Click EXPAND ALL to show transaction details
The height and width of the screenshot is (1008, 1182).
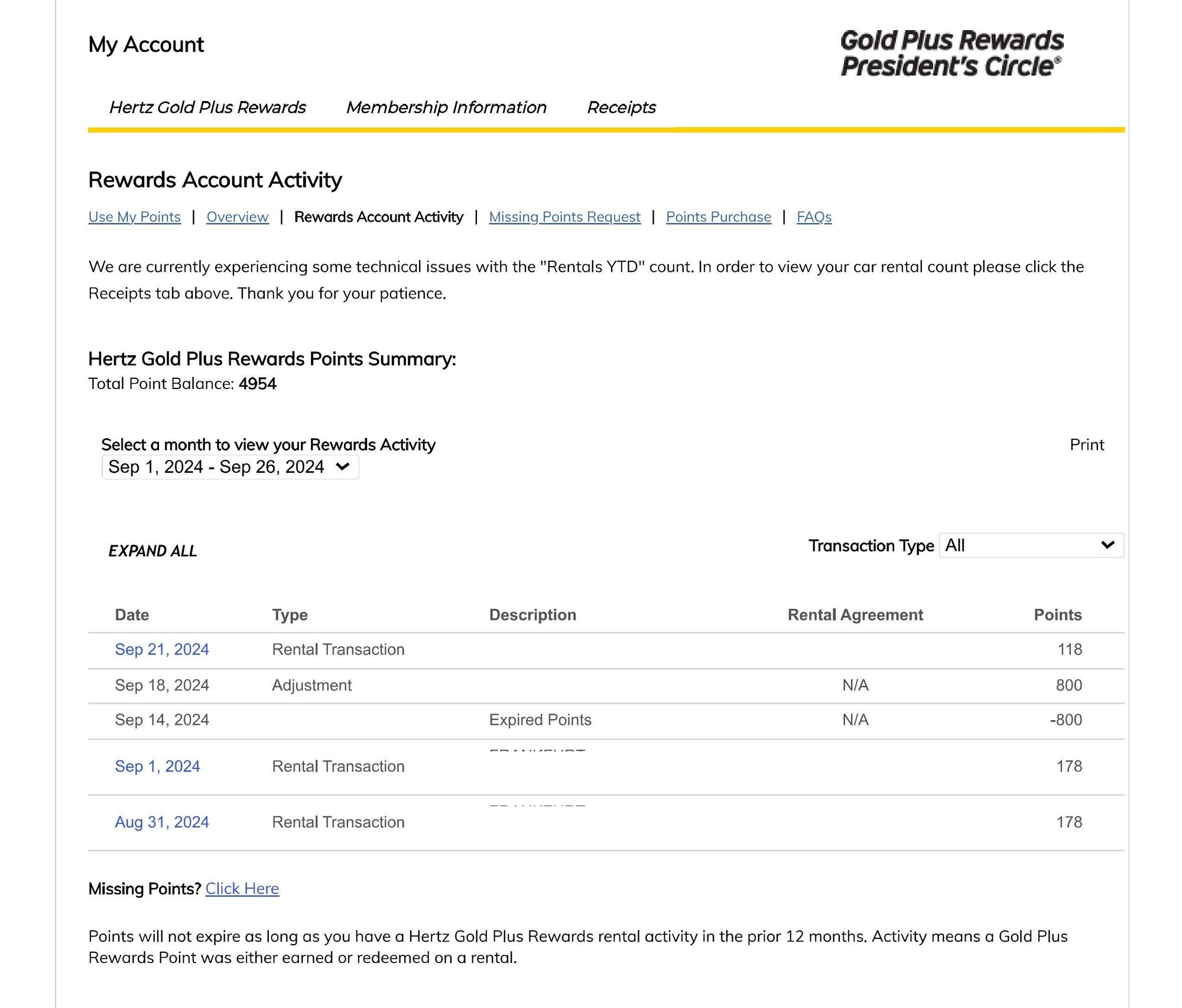[x=152, y=551]
